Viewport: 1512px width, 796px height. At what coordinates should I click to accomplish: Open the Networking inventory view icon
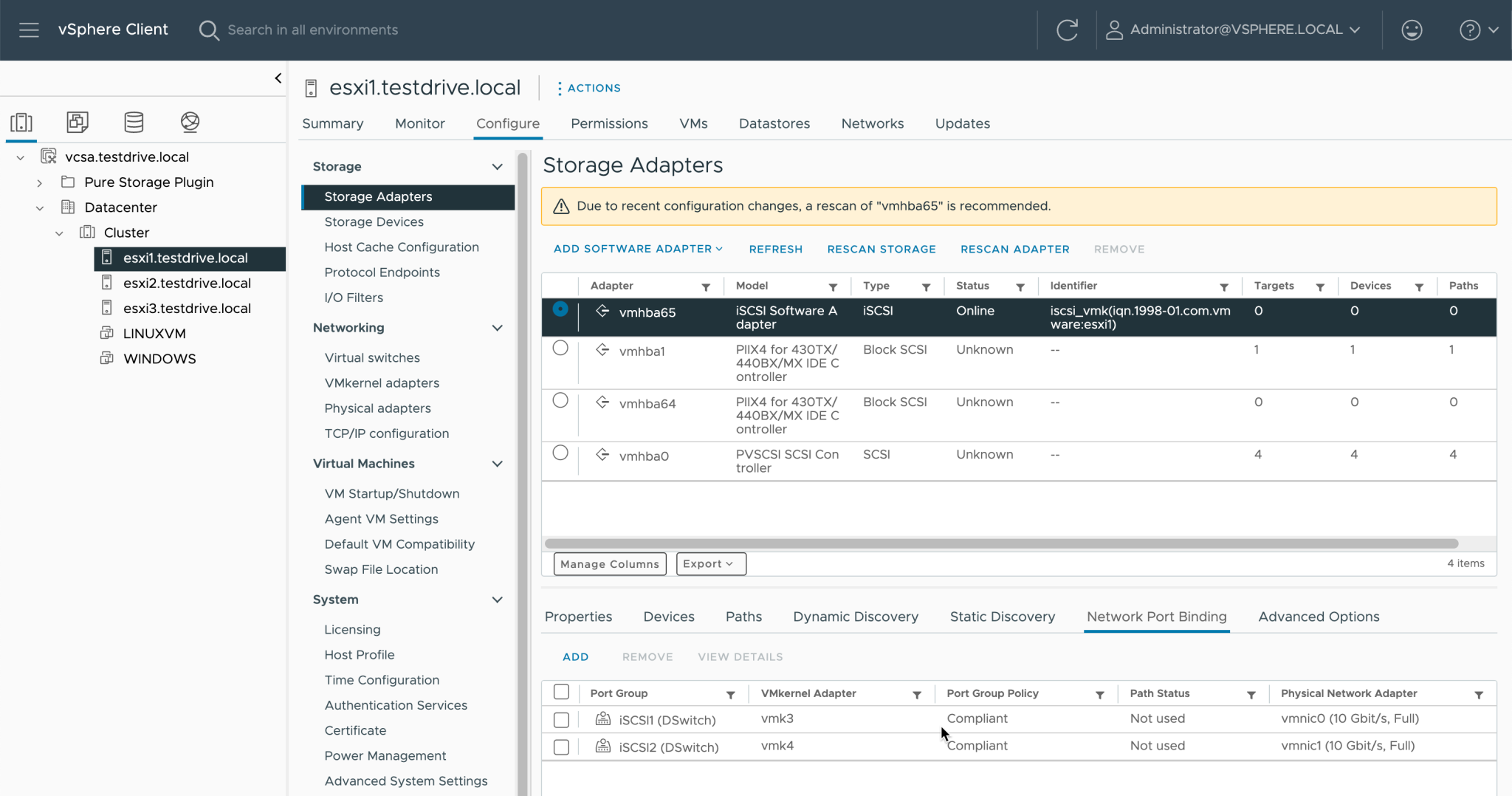190,122
